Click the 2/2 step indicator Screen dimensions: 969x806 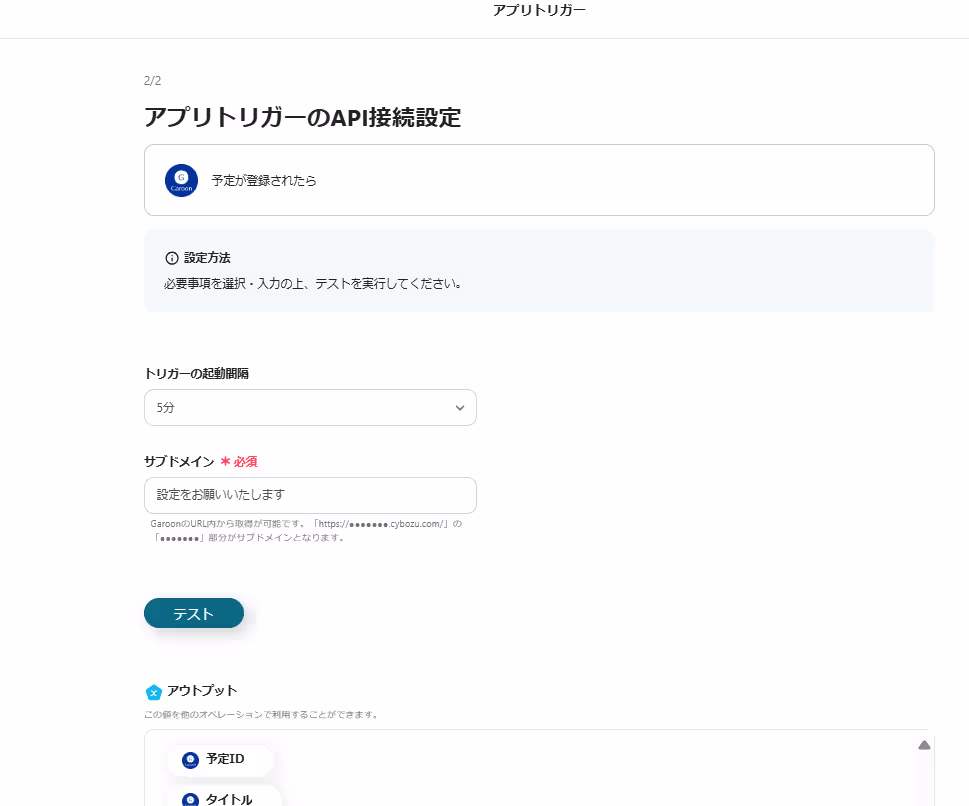(x=153, y=80)
